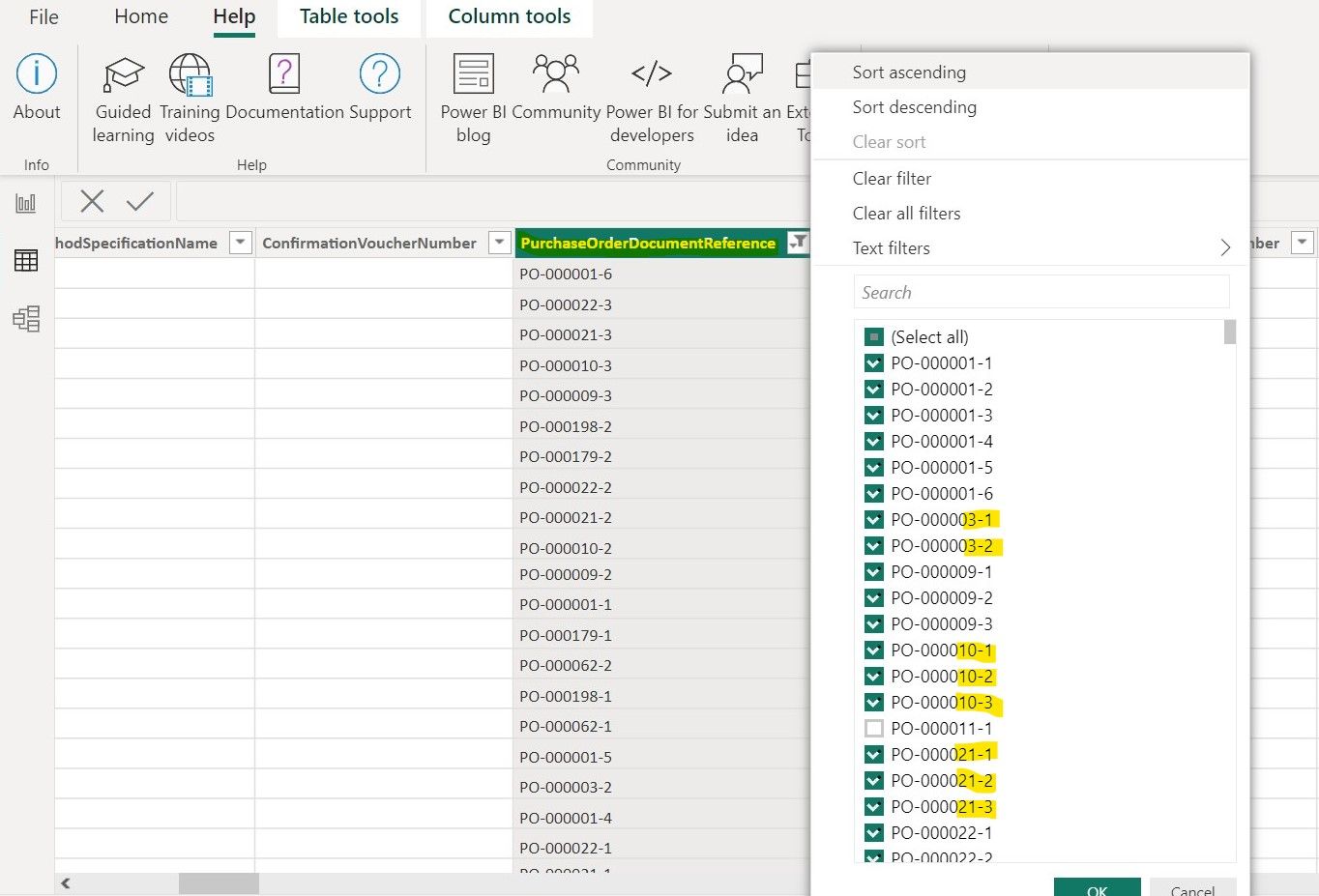Viewport: 1319px width, 896px height.
Task: Select Clear filter option
Action: coord(1031,179)
